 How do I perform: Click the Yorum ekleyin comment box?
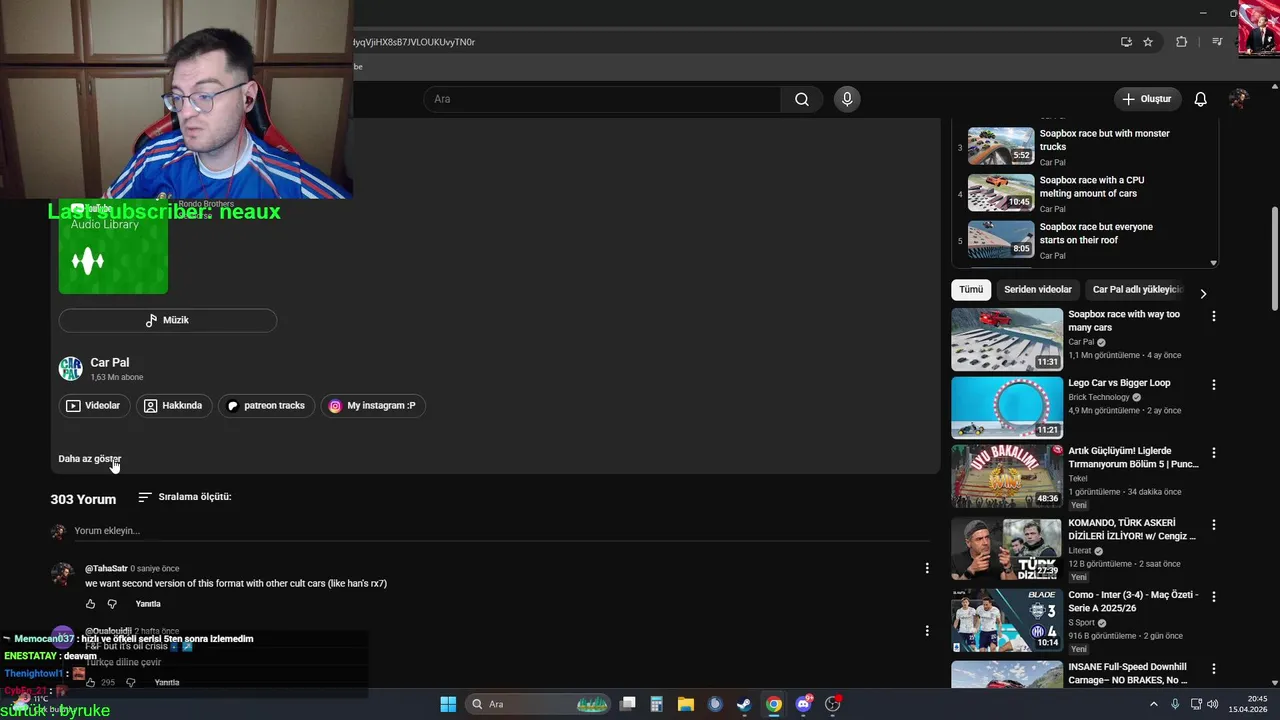coord(500,531)
